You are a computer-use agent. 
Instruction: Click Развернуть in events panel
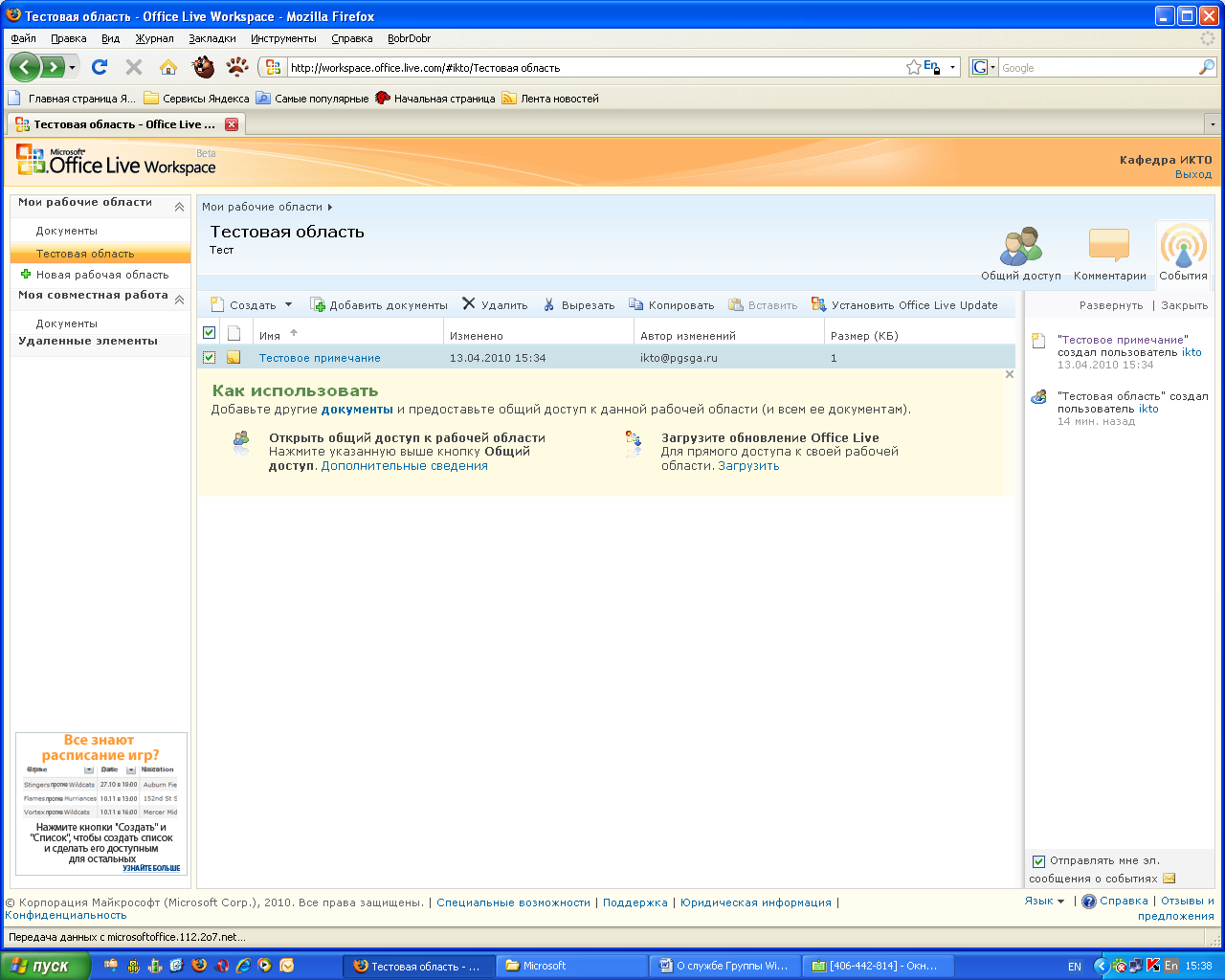pyautogui.click(x=1111, y=305)
